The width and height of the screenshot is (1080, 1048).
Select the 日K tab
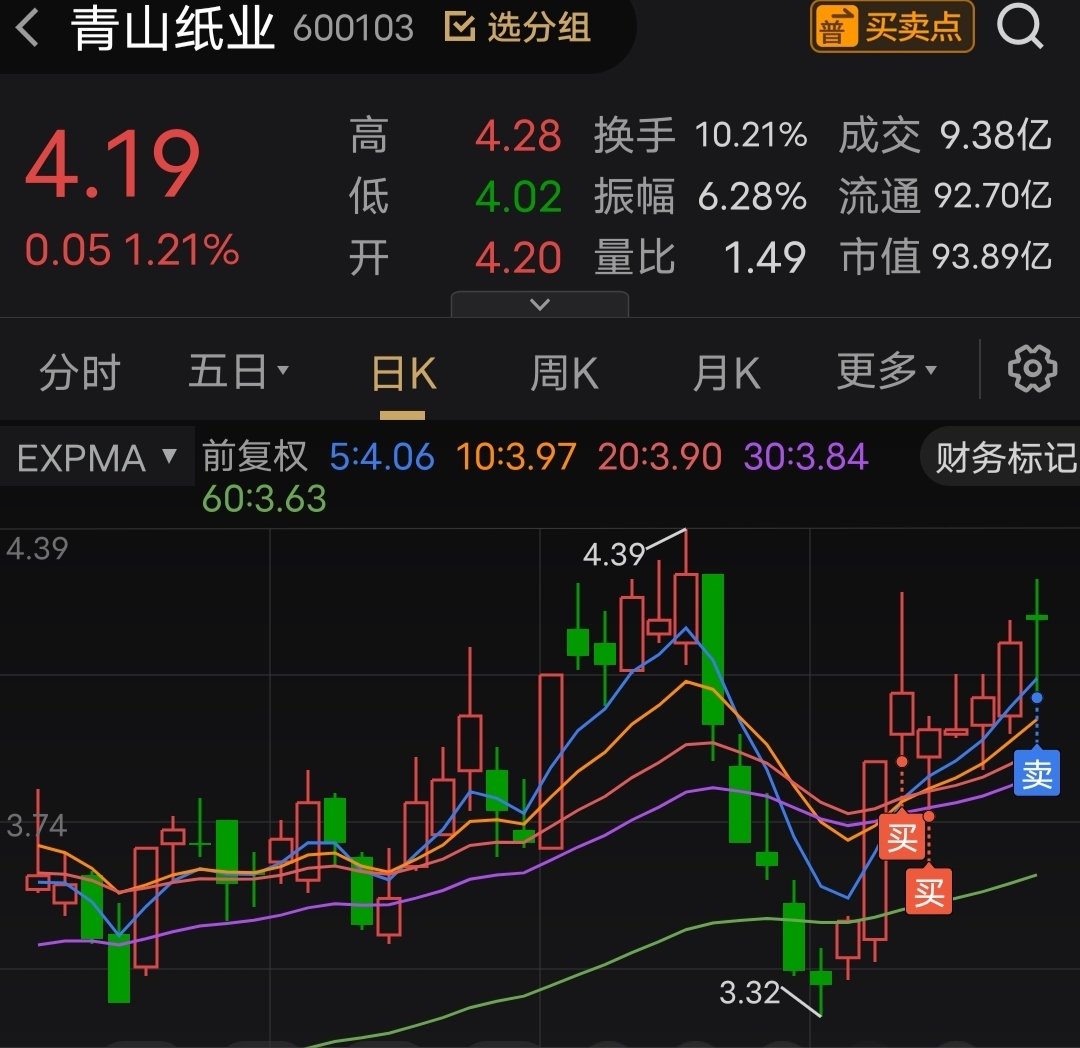click(403, 375)
